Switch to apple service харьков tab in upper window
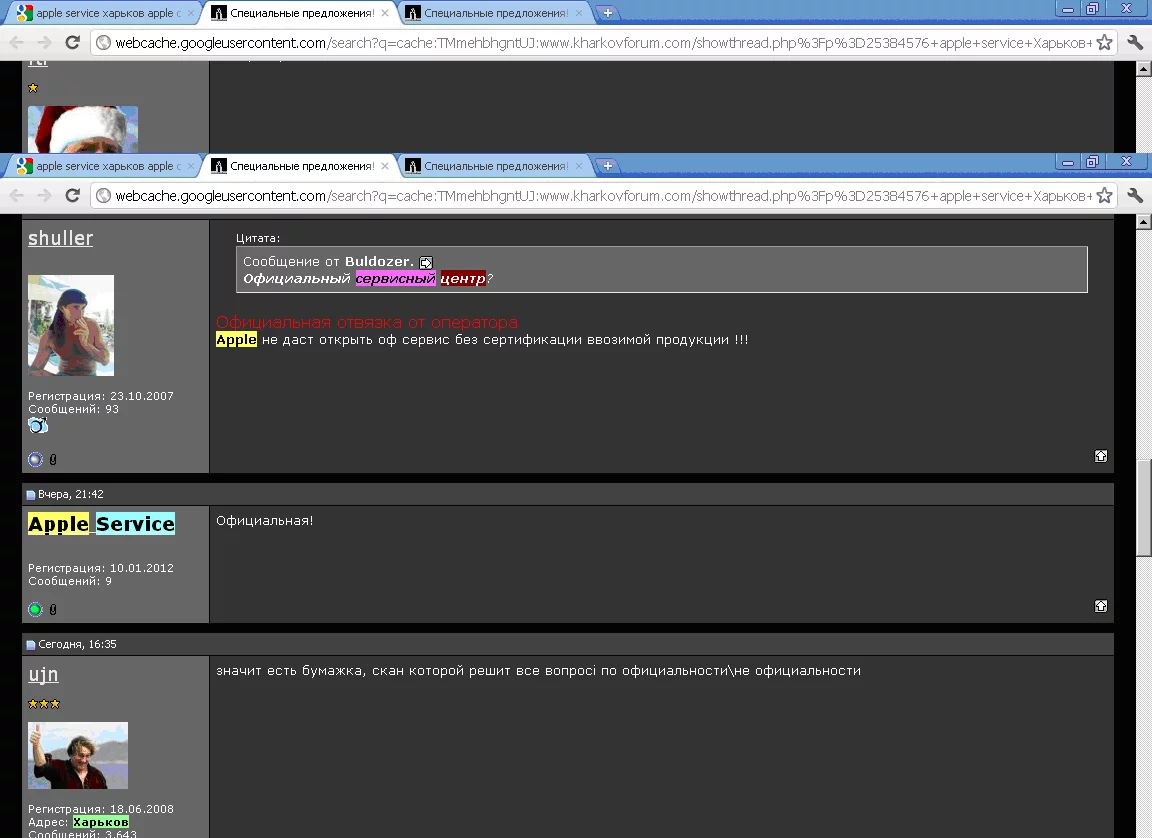 [x=103, y=13]
